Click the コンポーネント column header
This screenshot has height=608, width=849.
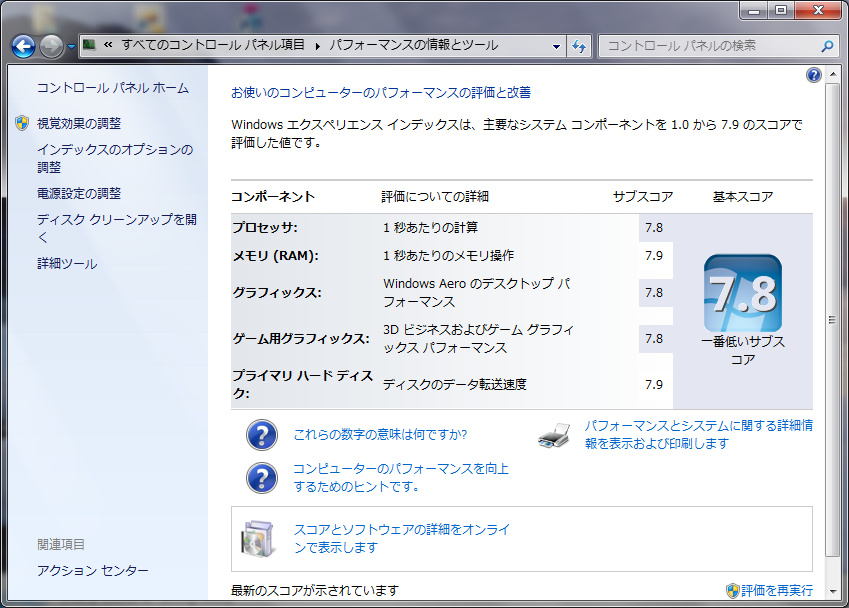click(x=273, y=197)
